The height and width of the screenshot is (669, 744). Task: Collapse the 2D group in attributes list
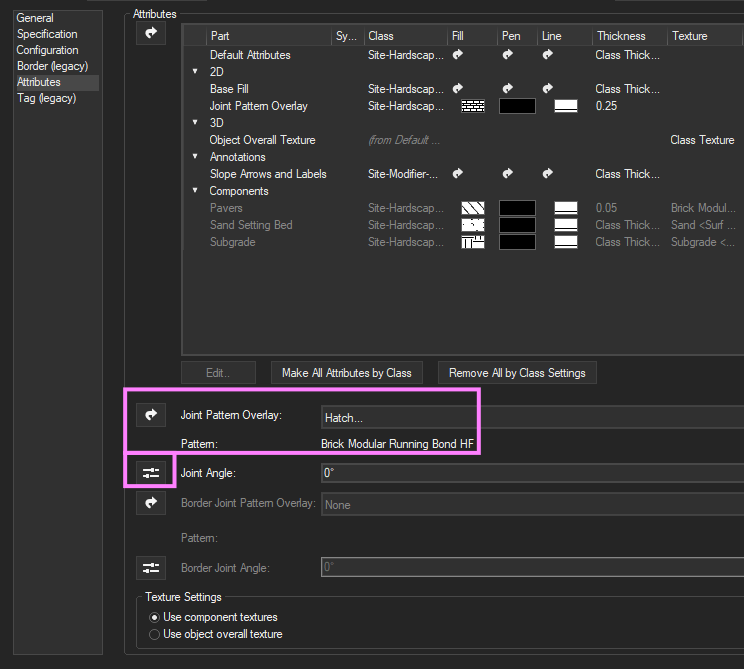[x=195, y=72]
